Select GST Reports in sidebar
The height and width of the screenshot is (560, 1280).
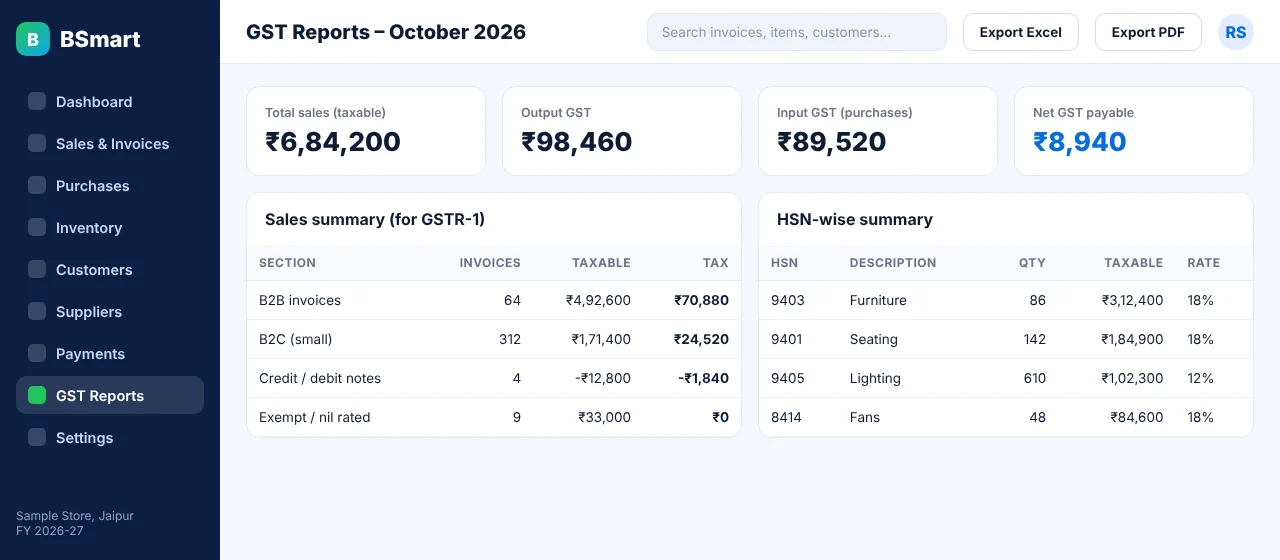(110, 395)
